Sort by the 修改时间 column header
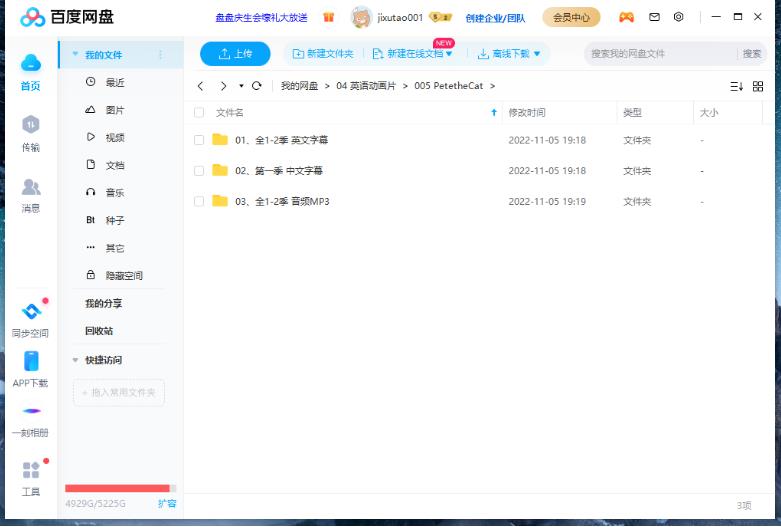781x527 pixels. [x=527, y=113]
